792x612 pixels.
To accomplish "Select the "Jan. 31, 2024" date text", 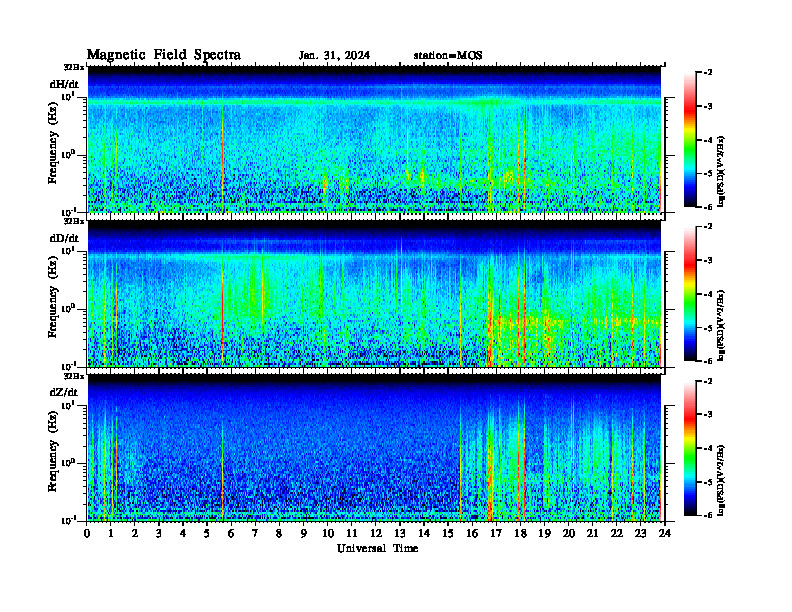I will point(334,56).
